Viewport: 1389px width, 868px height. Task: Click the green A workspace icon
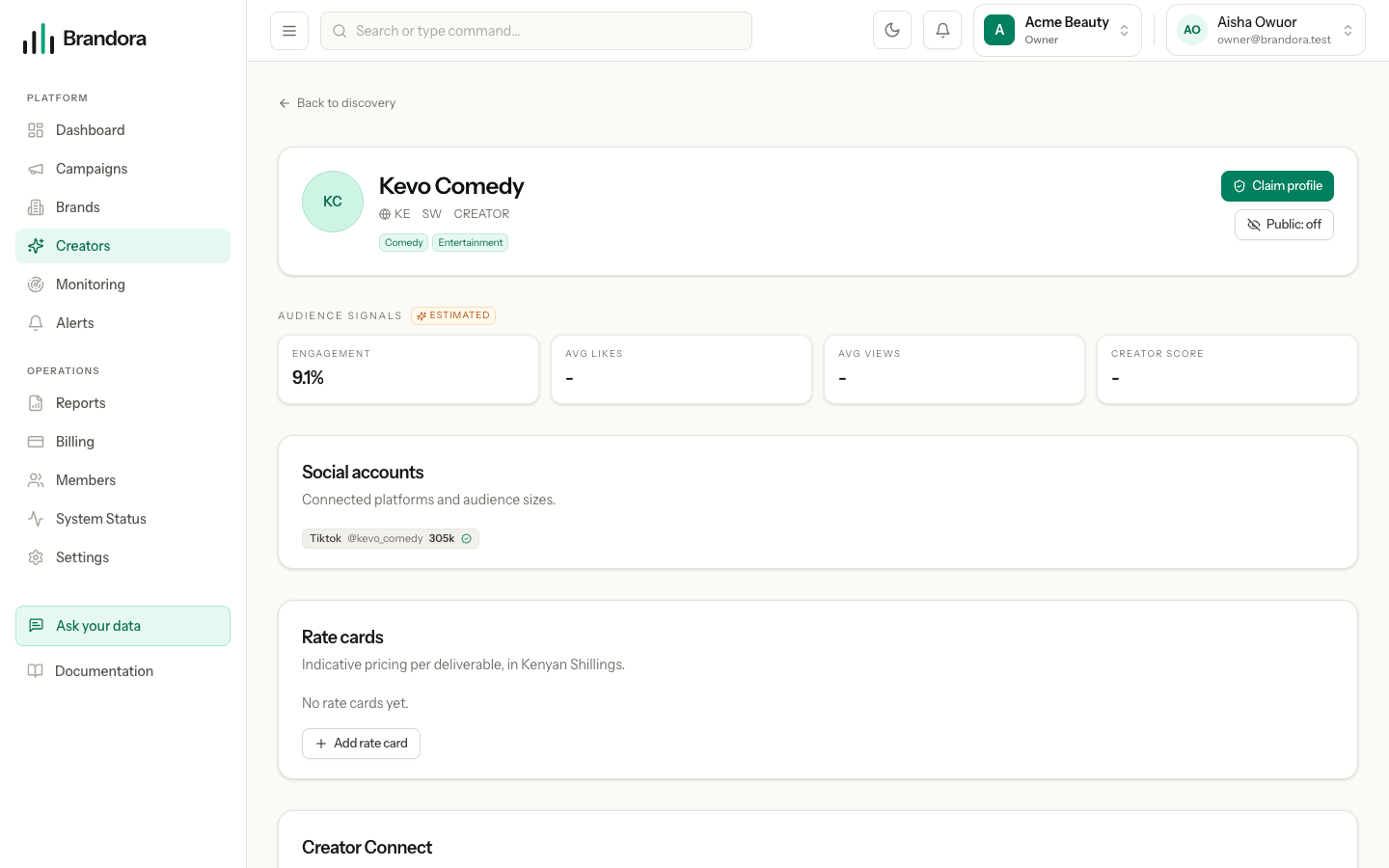(x=999, y=30)
